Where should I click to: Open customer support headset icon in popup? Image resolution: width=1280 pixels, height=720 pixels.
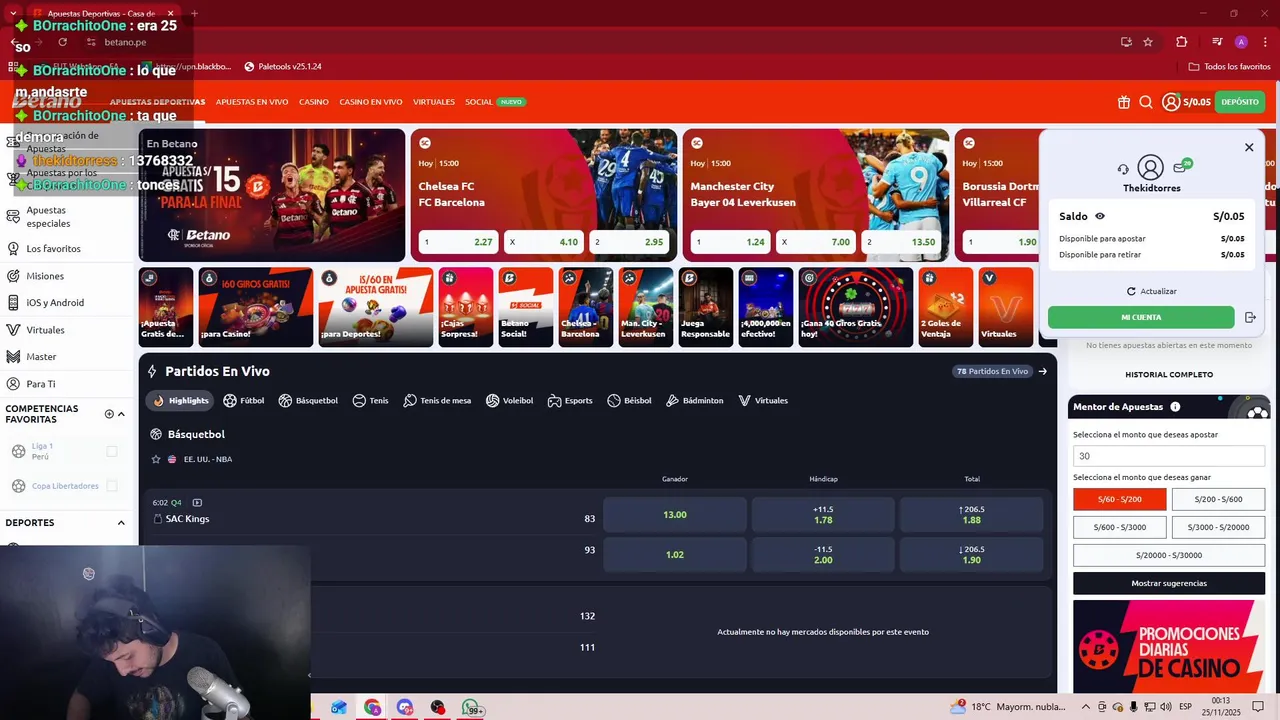click(x=1123, y=169)
